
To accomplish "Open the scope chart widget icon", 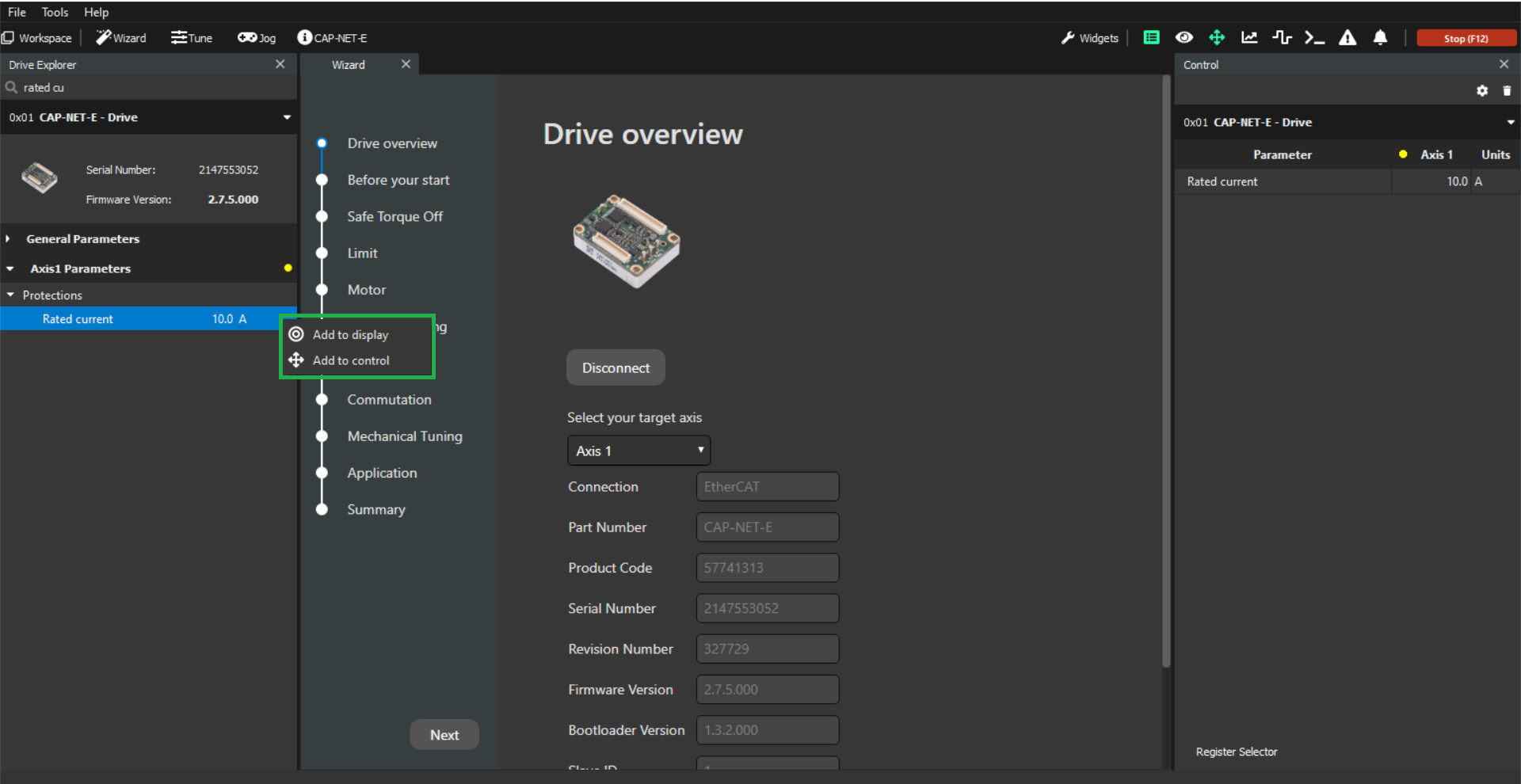I will click(x=1249, y=37).
